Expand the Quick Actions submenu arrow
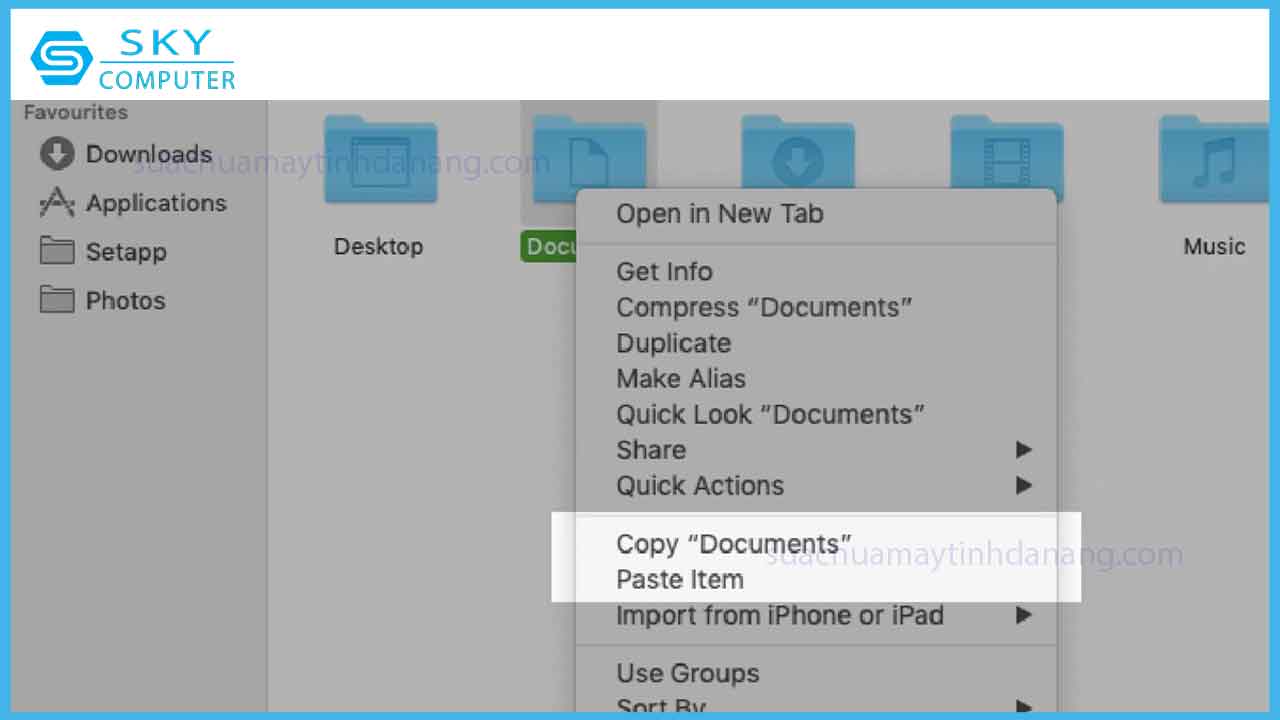Screen dimensions: 1280x720 click(x=1024, y=486)
